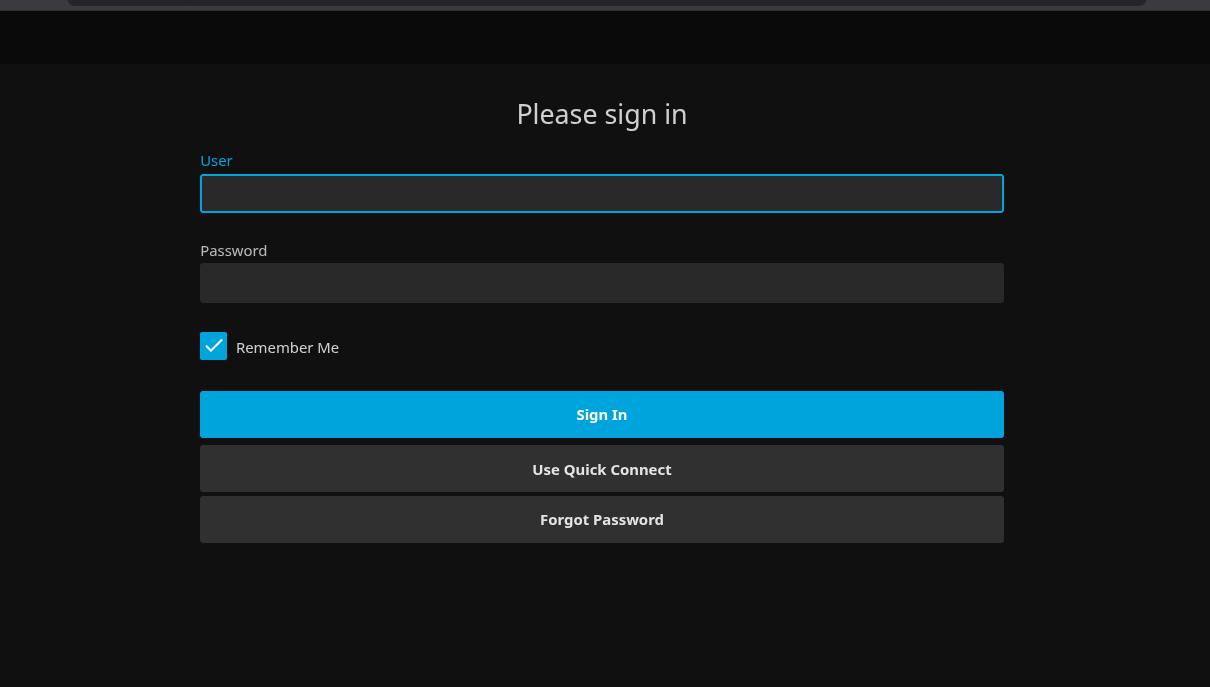Select the username text box
This screenshot has width=1210, height=687.
pos(601,194)
